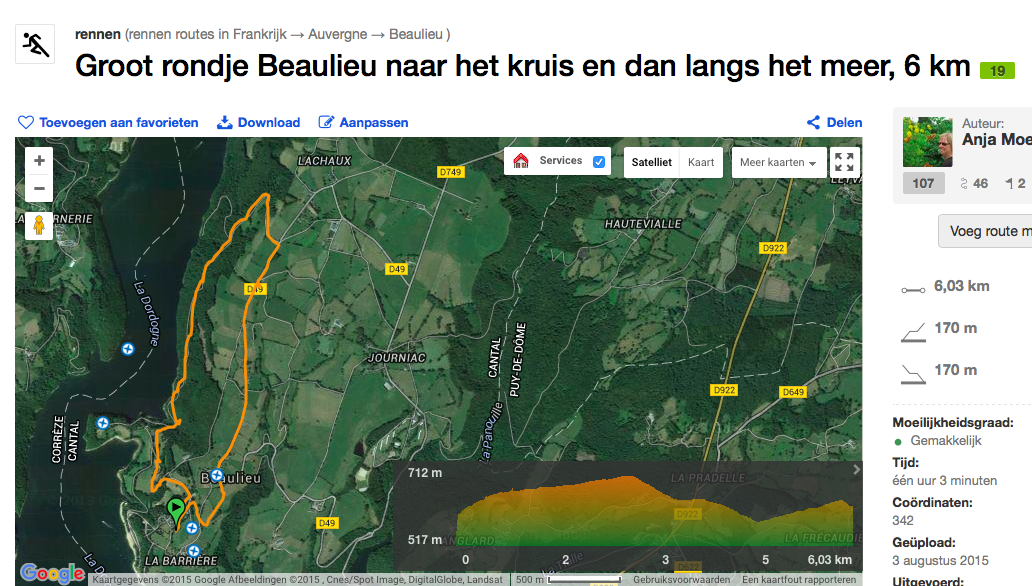Select the Street View pegman icon
The image size is (1032, 586).
pyautogui.click(x=39, y=225)
